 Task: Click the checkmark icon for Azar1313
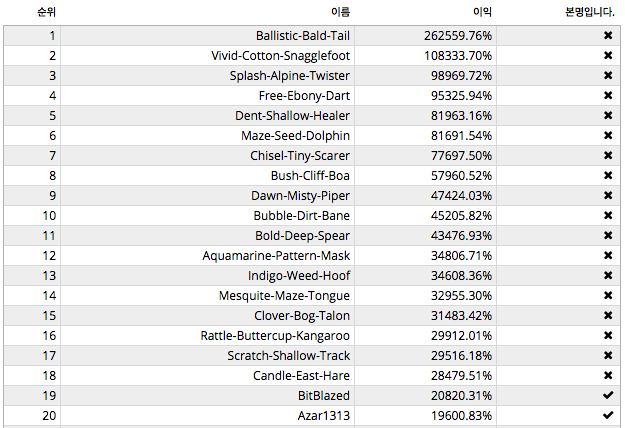607,415
